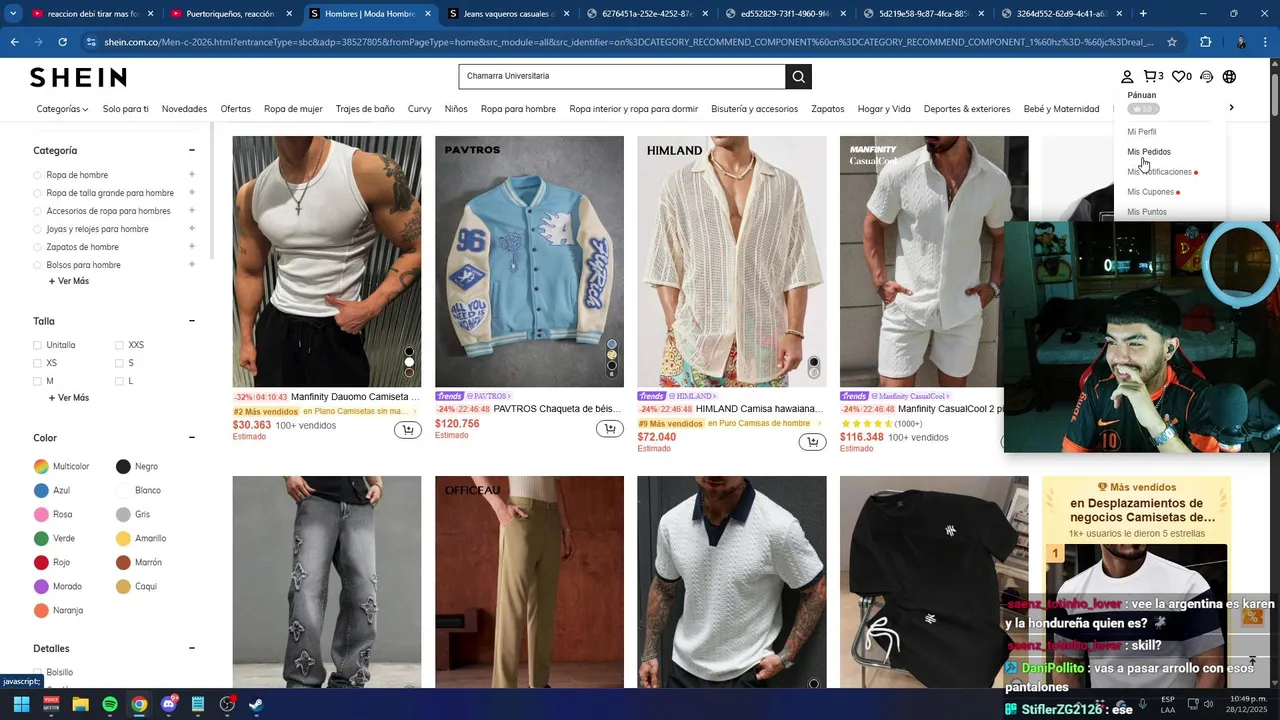Select Mis Cupones from account menu

(1151, 192)
